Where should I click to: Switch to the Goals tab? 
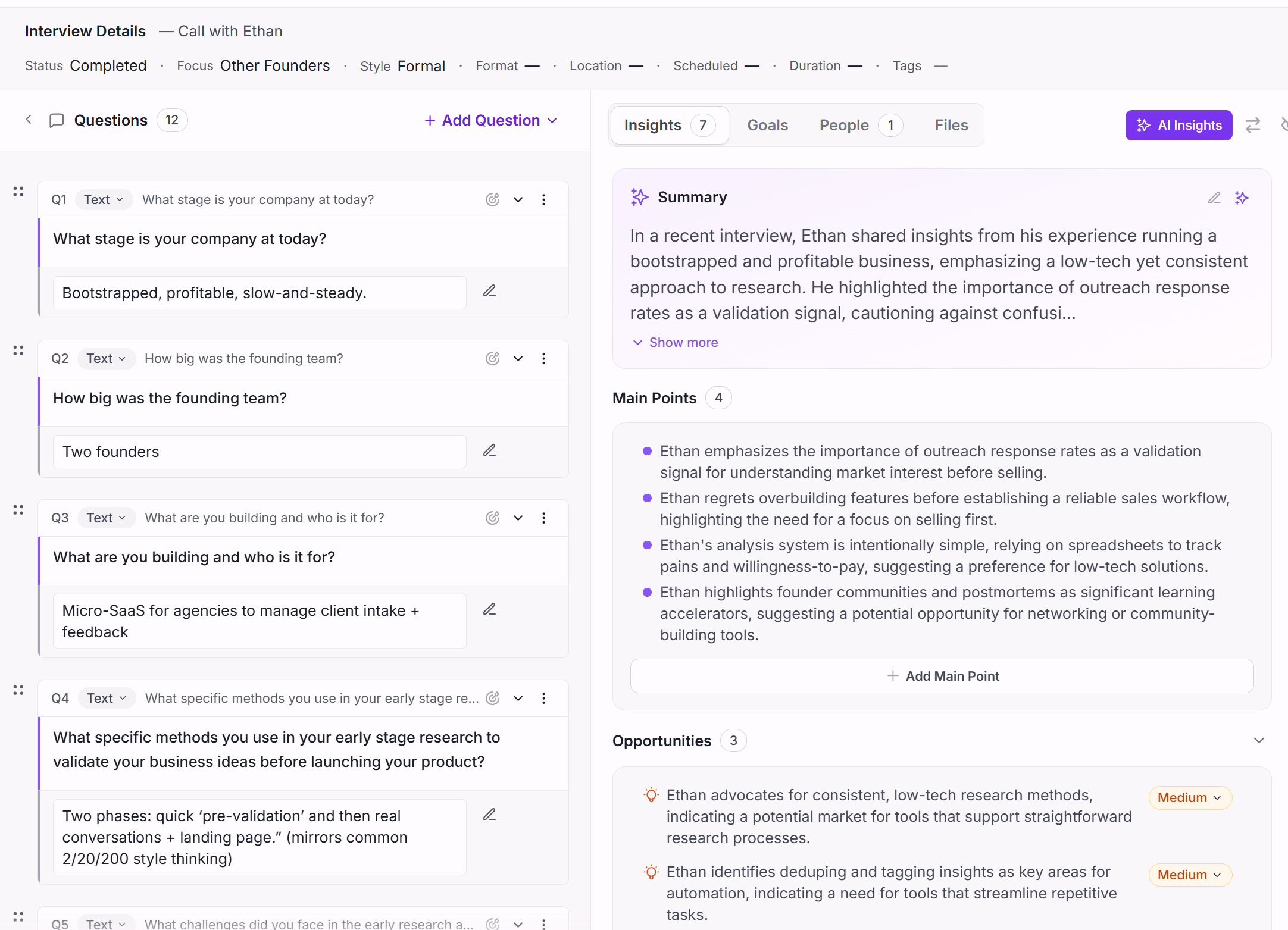pos(767,125)
